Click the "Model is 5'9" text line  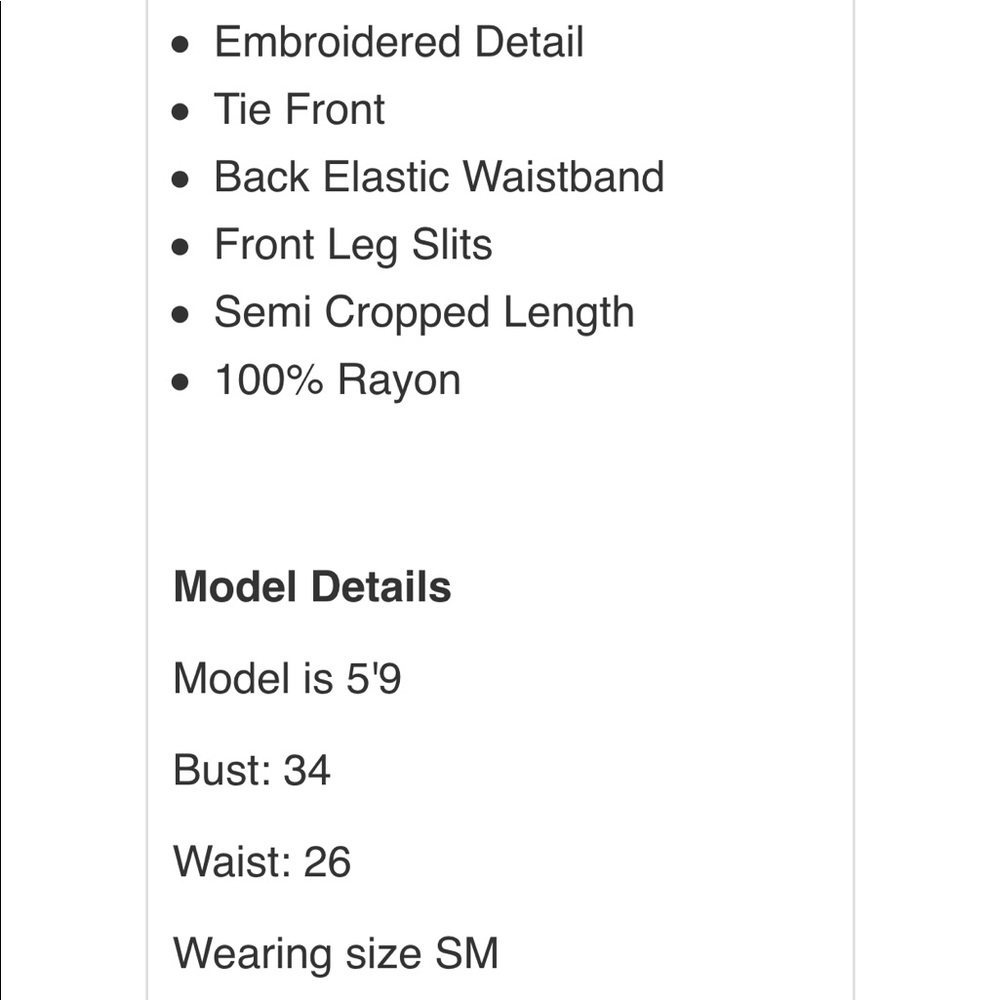click(287, 680)
